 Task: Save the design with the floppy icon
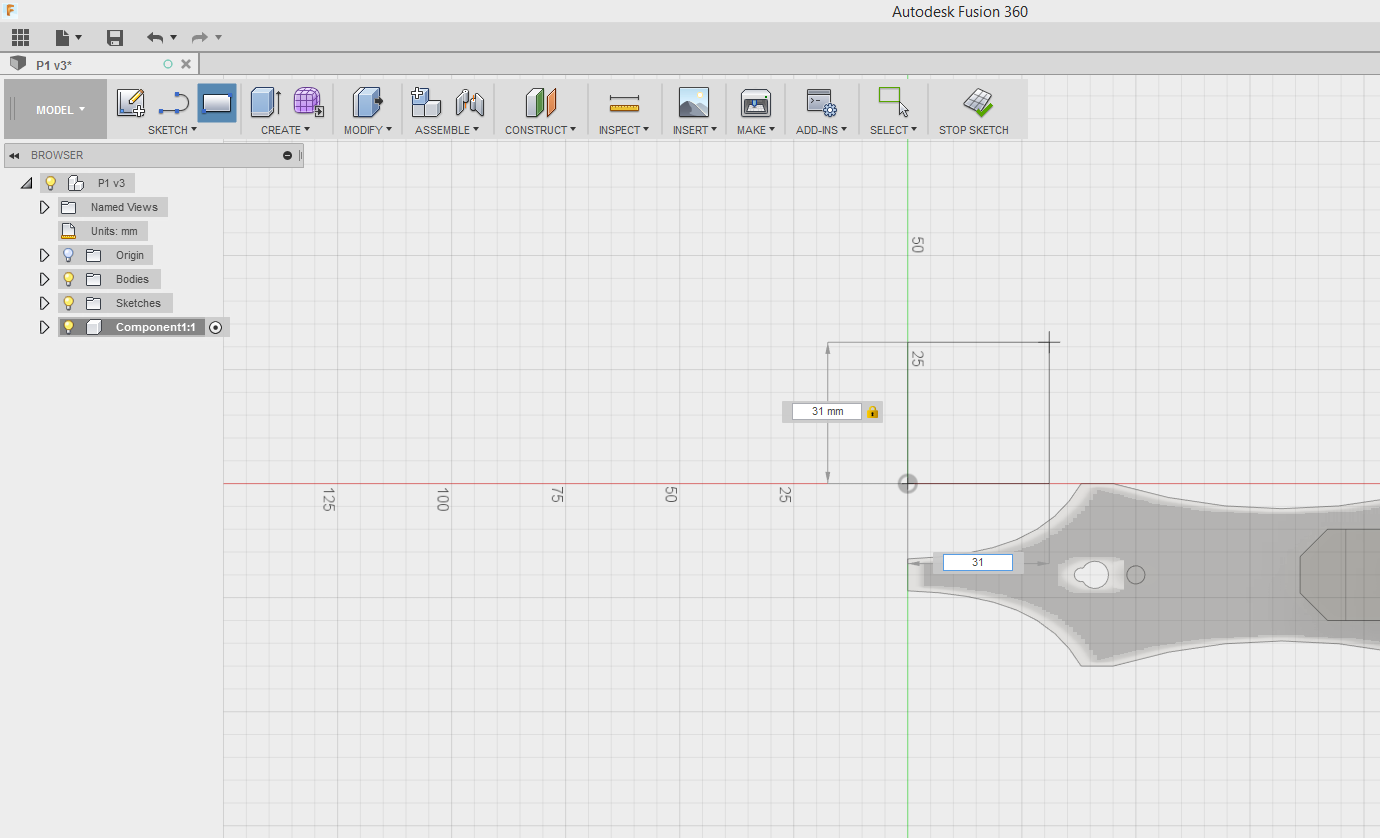click(x=115, y=38)
